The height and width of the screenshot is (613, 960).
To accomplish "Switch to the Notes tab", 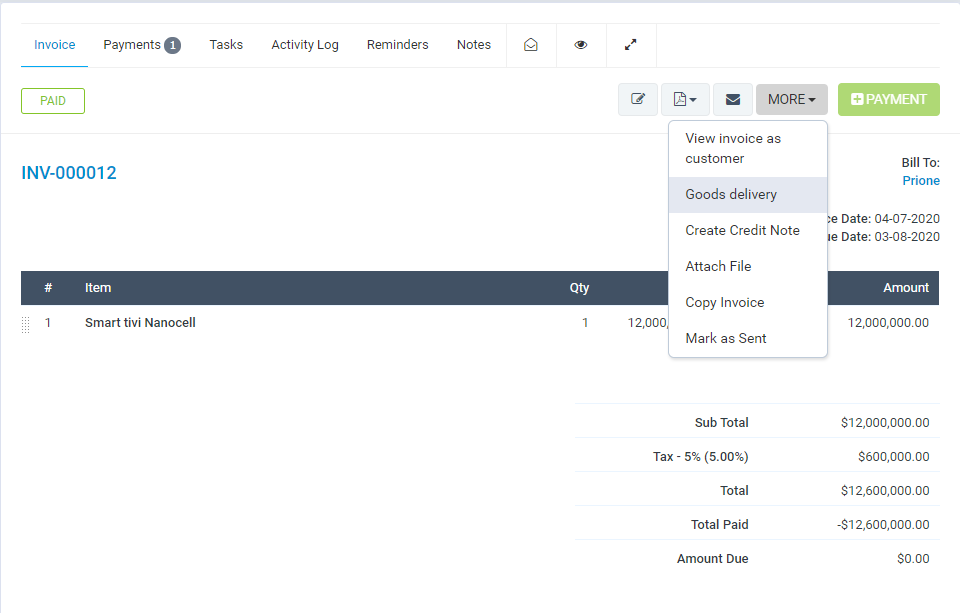I will pos(473,45).
